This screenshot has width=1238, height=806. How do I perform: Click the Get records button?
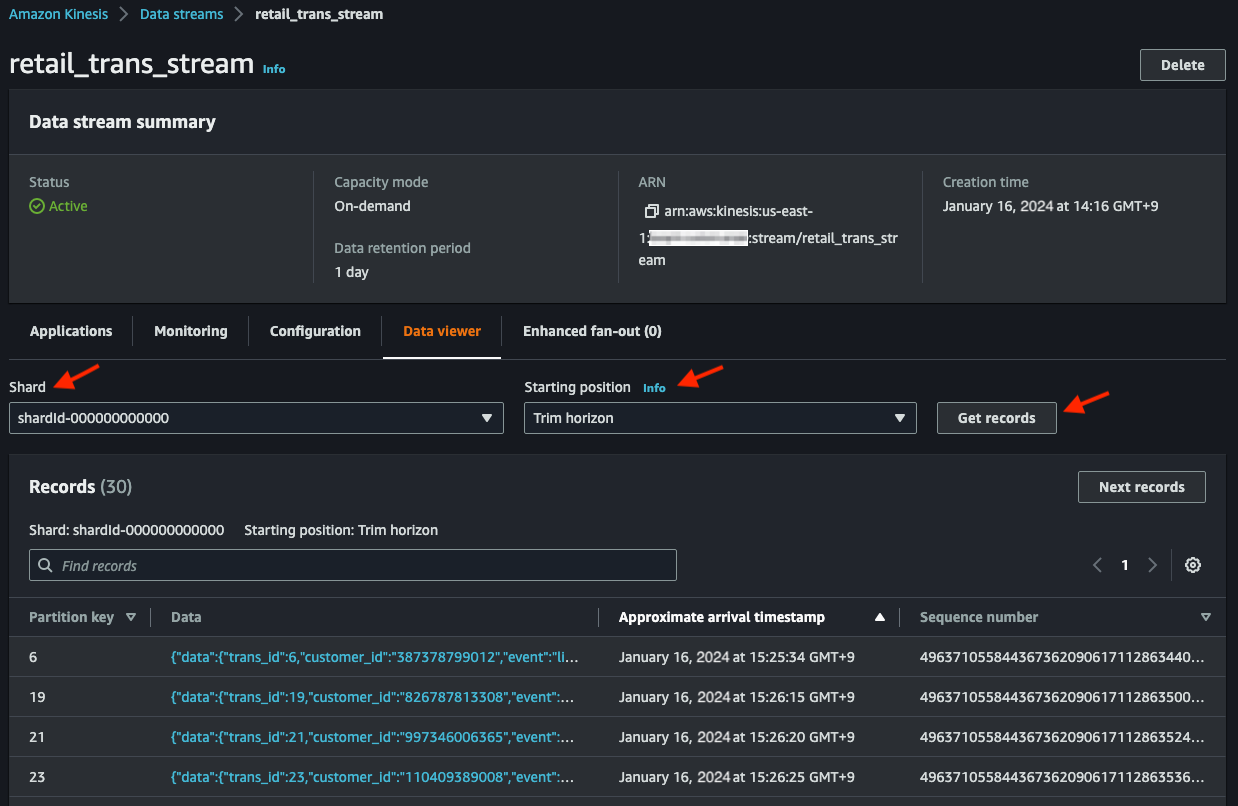[996, 418]
